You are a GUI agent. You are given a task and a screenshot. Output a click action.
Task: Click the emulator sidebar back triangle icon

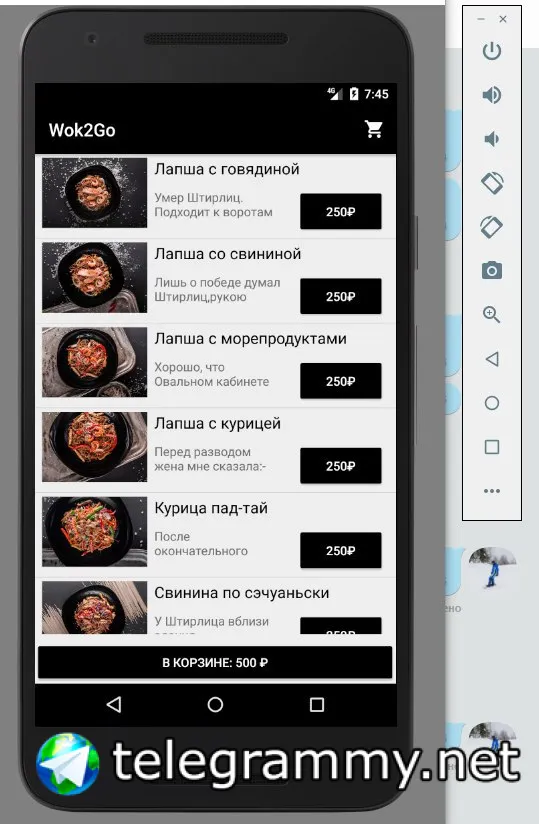(492, 359)
